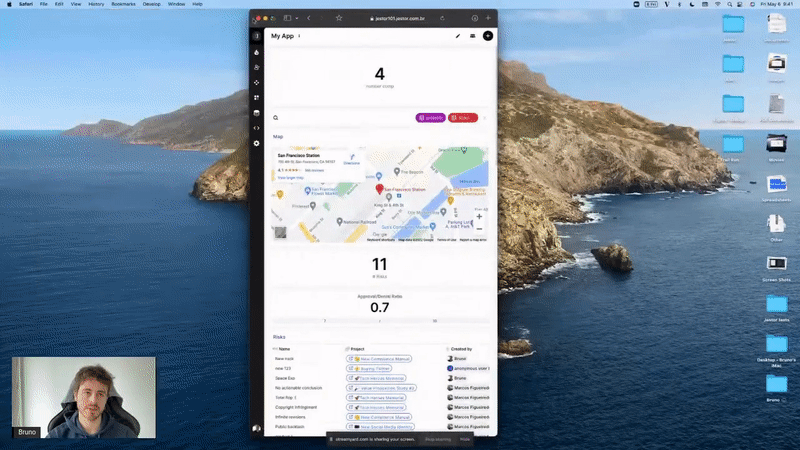This screenshot has width=800, height=450.
Task: Open the History menu in the menu bar
Action: [x=96, y=4]
